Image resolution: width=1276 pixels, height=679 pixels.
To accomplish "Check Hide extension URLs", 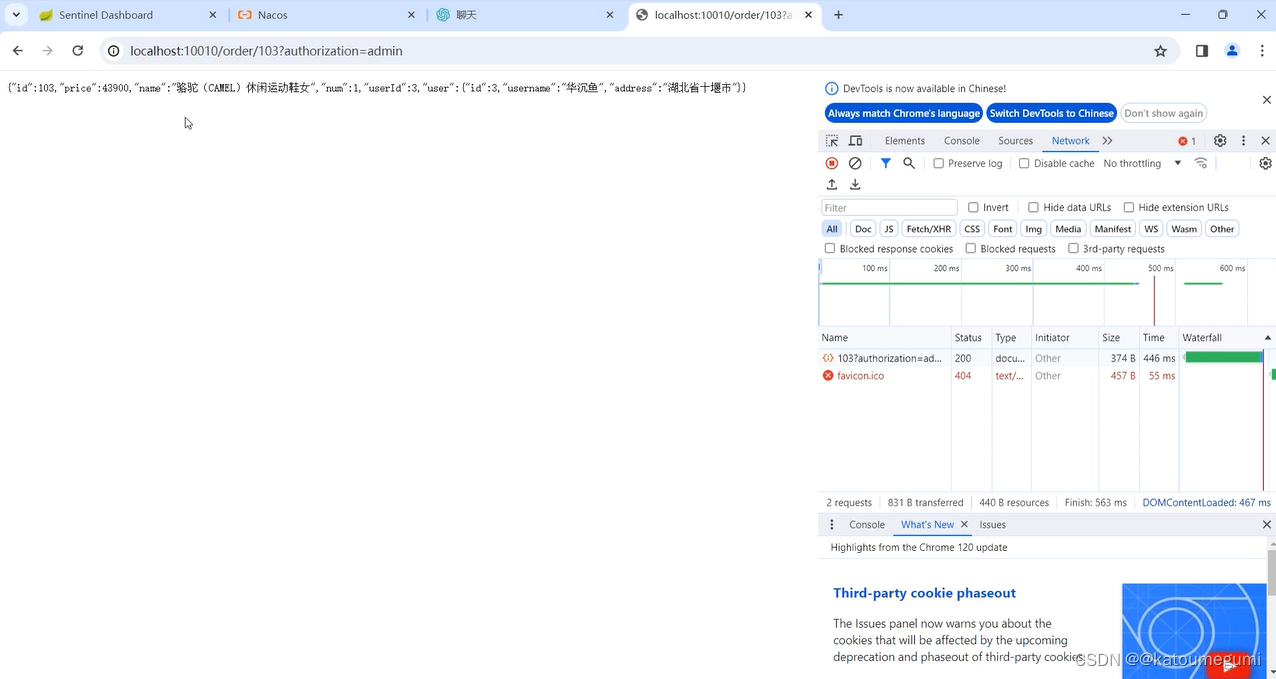I will click(x=1128, y=207).
